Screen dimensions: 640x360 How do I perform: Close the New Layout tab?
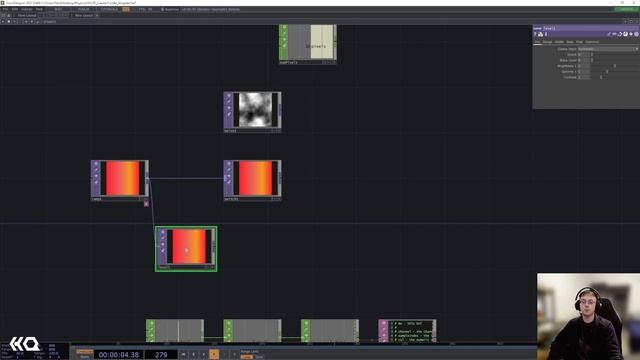97,16
